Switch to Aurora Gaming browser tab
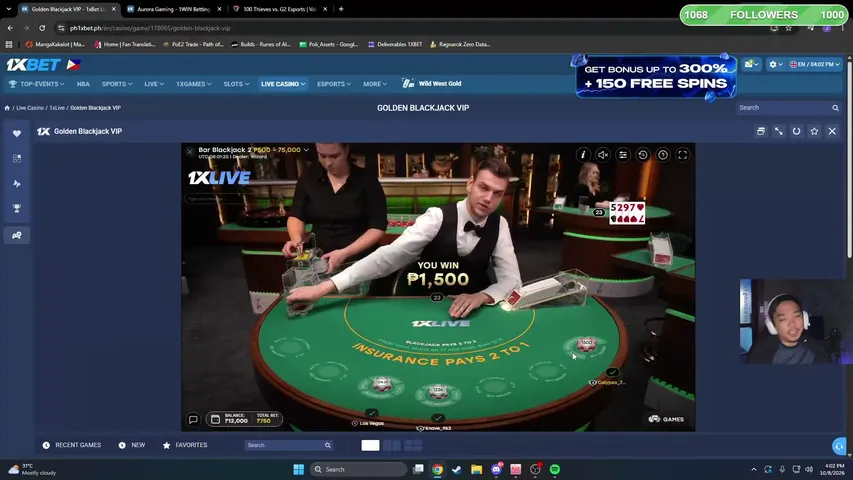Screen dimensions: 853x480 tap(174, 9)
